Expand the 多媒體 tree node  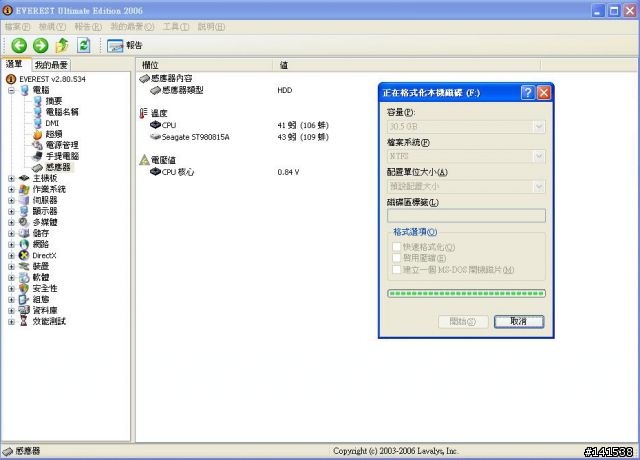pos(11,222)
